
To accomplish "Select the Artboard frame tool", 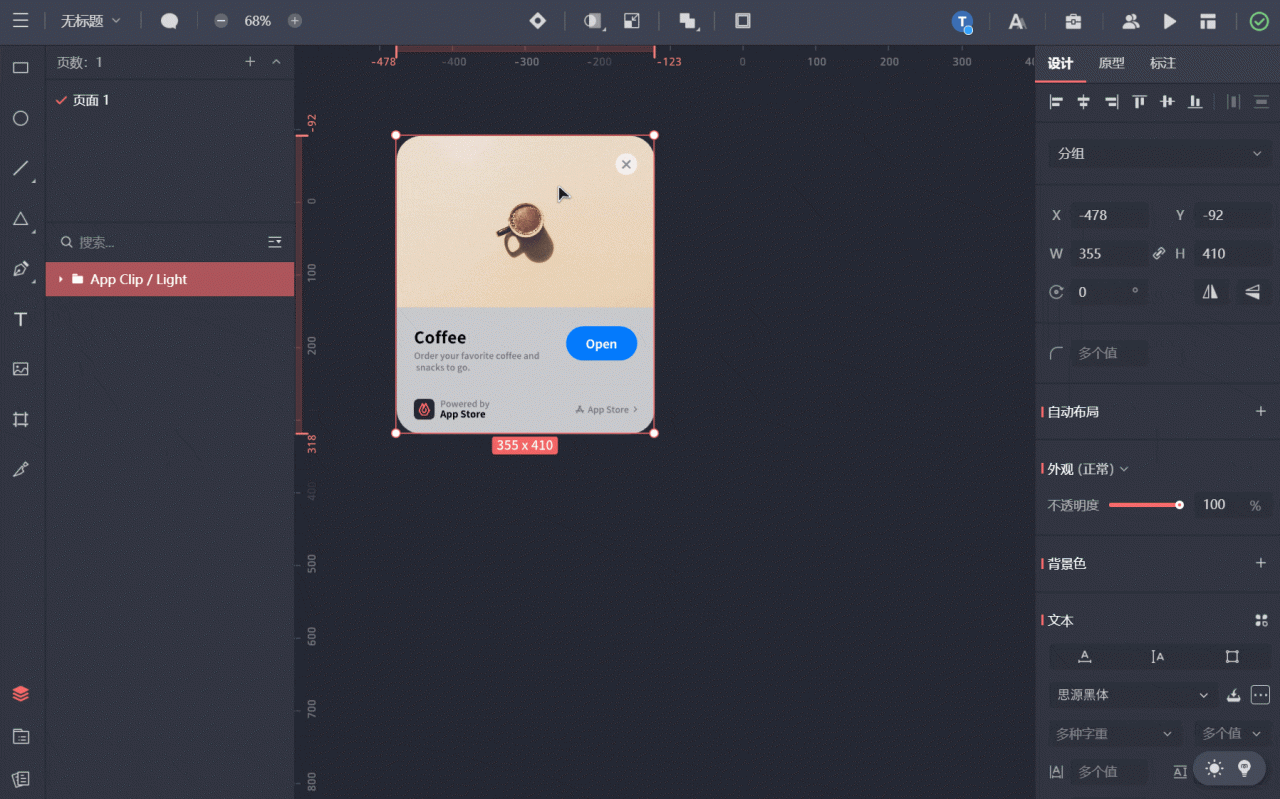I will point(20,419).
